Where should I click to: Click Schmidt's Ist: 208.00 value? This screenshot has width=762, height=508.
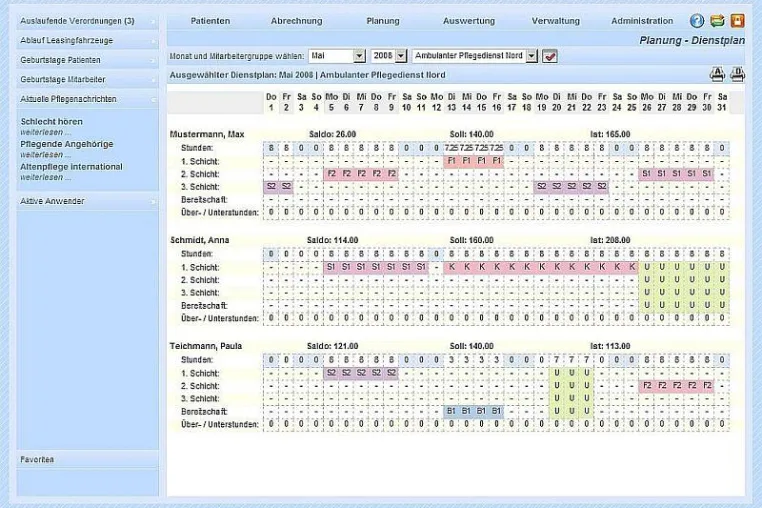(610, 240)
